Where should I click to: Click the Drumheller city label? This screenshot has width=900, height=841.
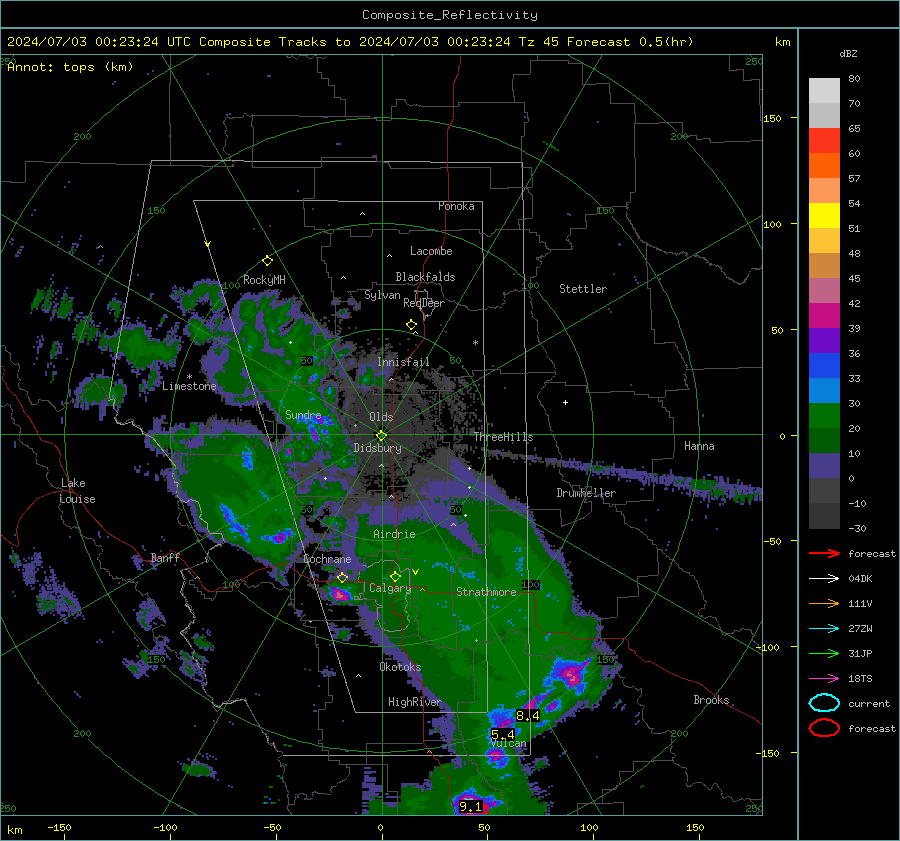click(586, 493)
